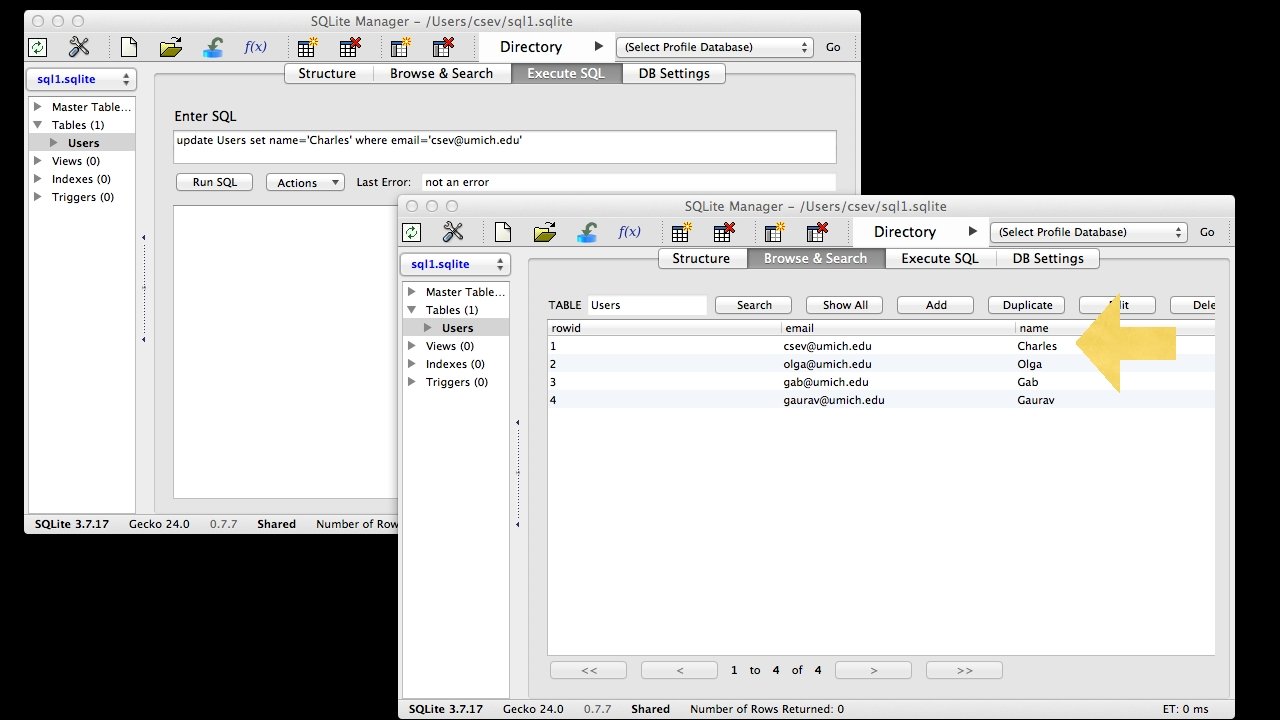Click the refresh icon in the back window toolbar

38,47
